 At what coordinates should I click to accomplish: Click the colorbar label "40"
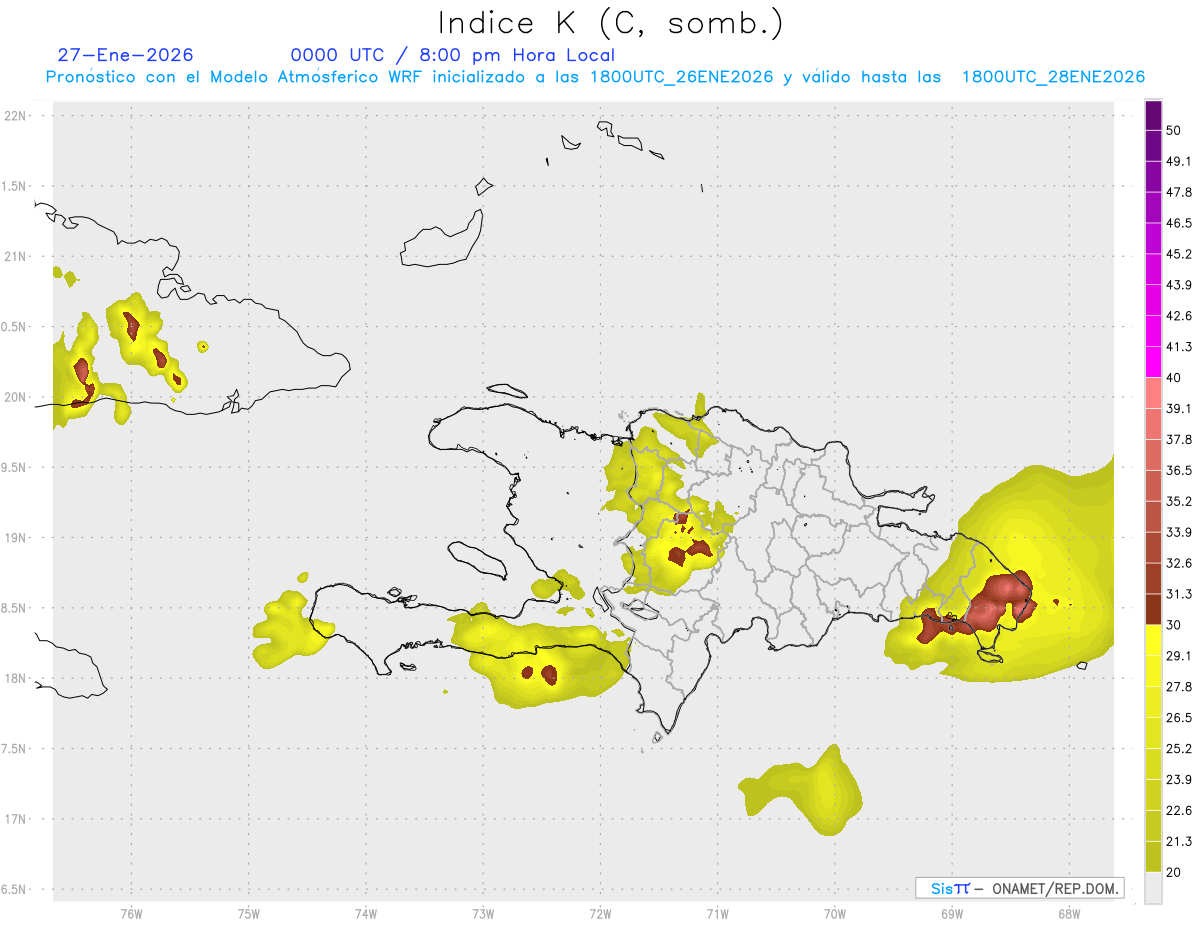coord(1174,378)
